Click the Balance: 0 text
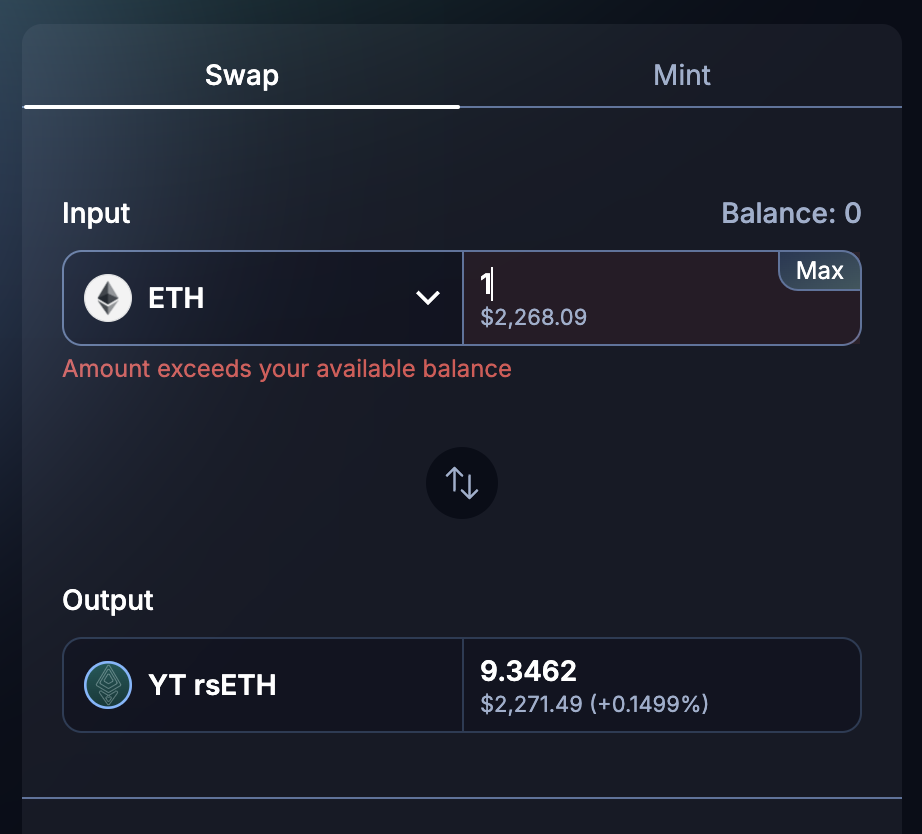The height and width of the screenshot is (834, 922). (791, 213)
